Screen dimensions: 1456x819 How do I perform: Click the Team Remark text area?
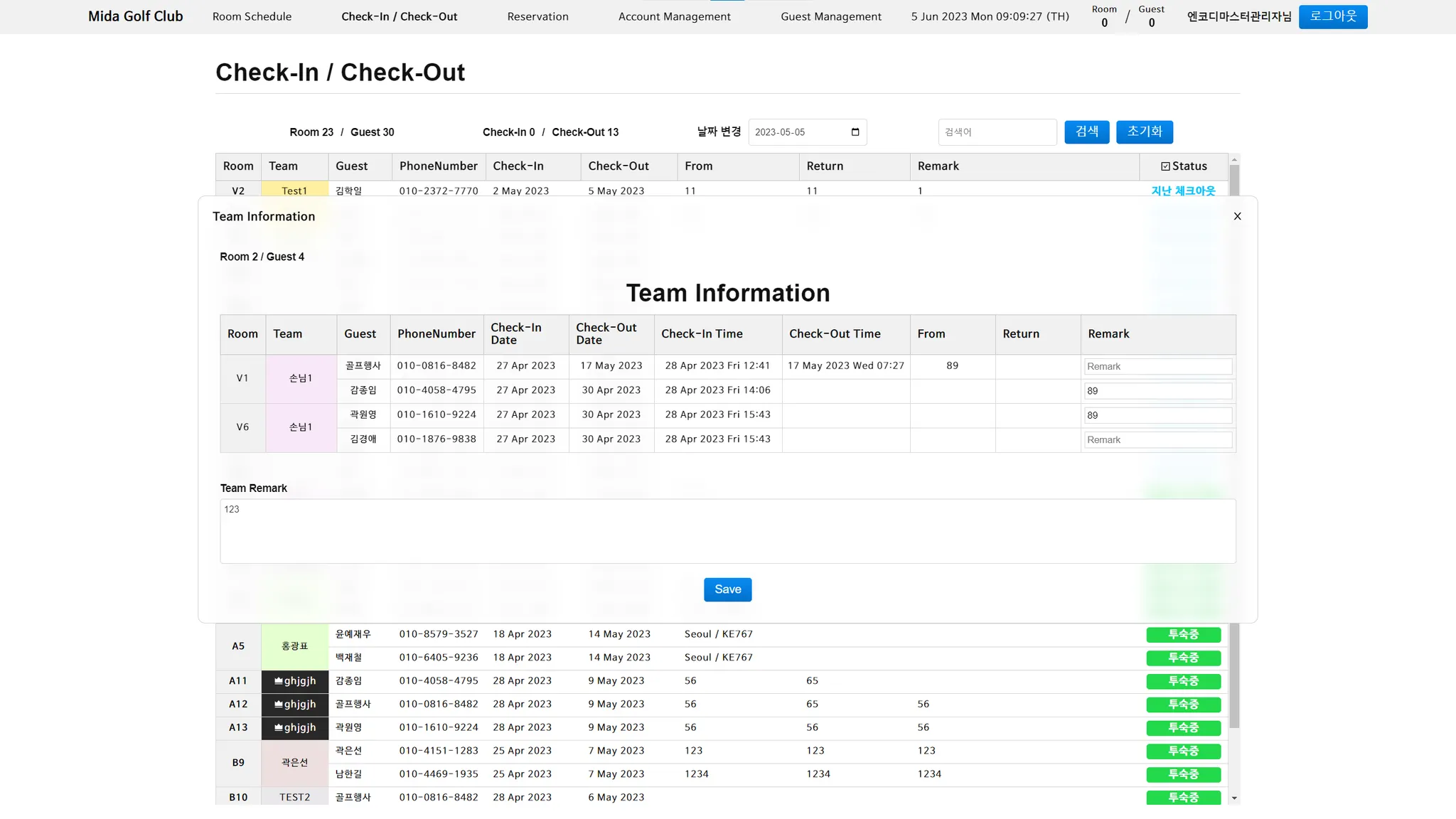point(727,531)
